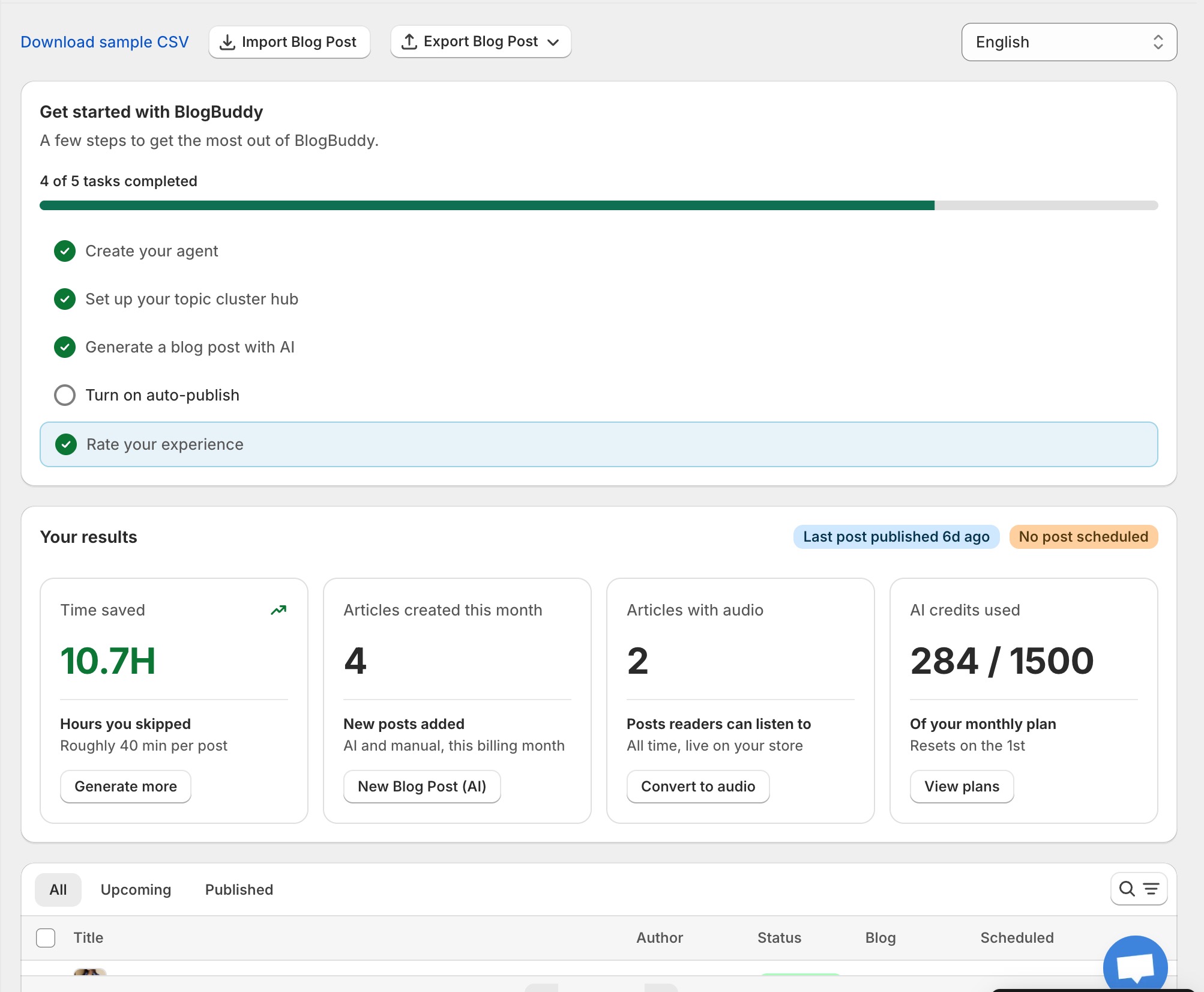Viewport: 1204px width, 992px height.
Task: Switch to the Upcoming tab
Action: tap(136, 890)
